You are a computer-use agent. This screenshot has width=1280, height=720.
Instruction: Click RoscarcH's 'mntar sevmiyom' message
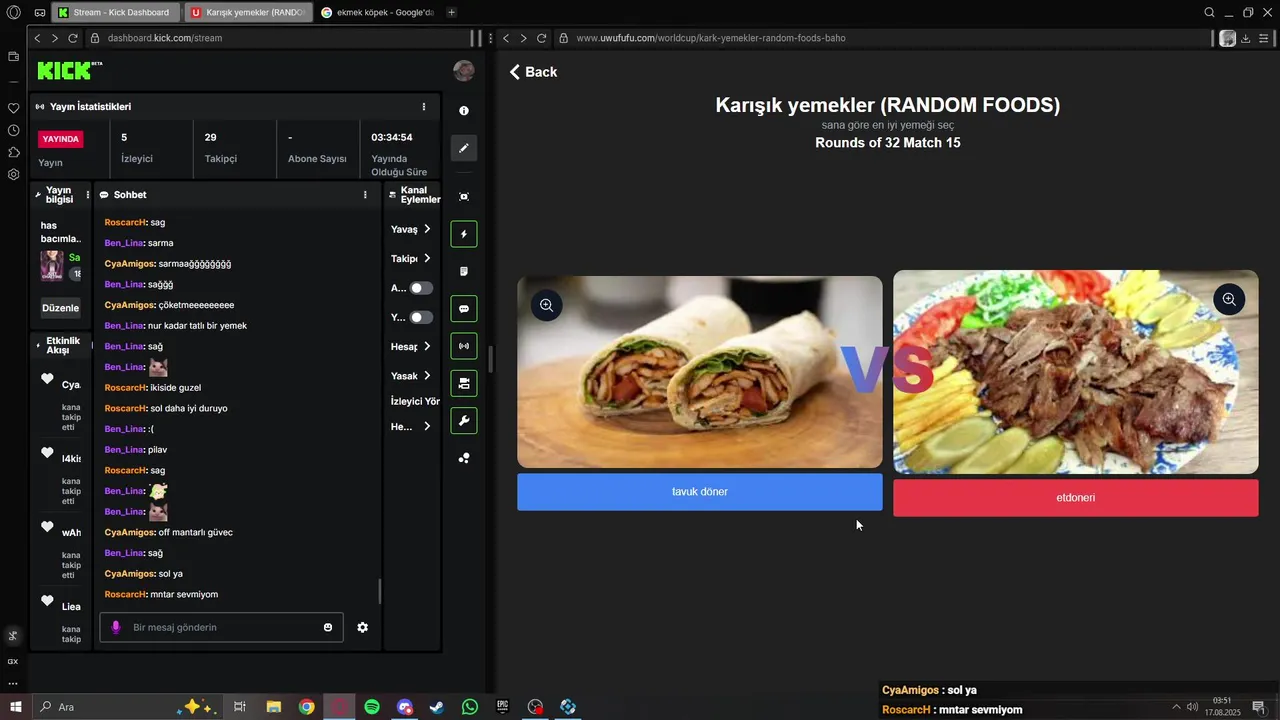161,594
